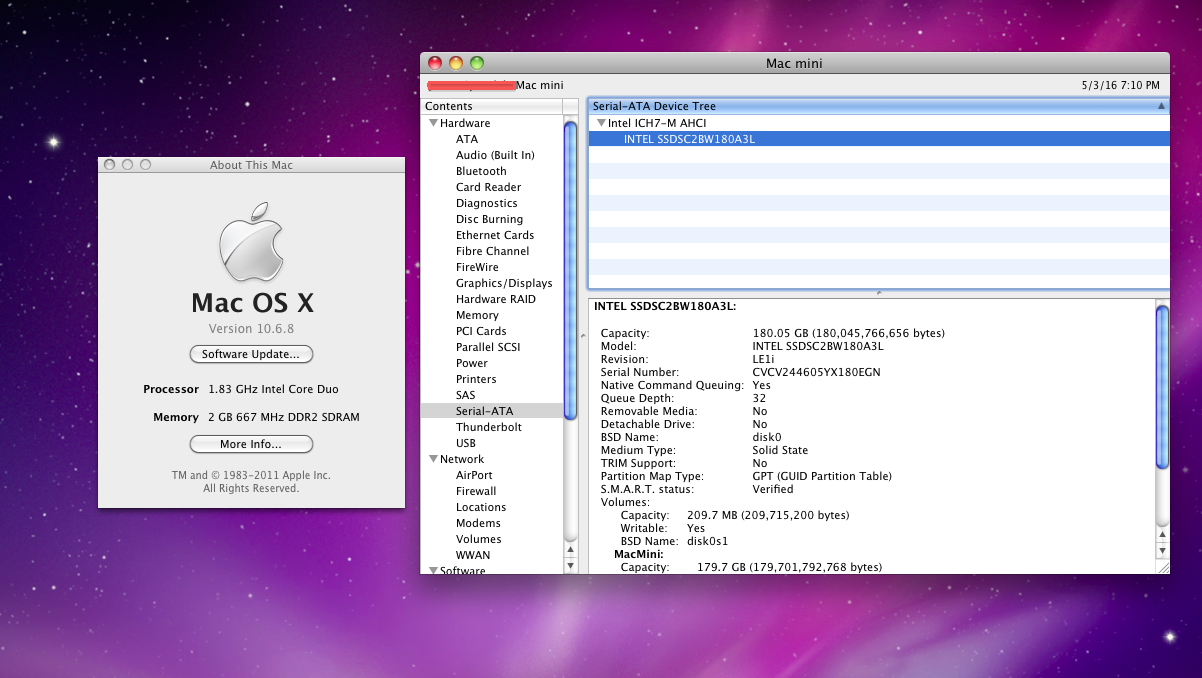The width and height of the screenshot is (1202, 678).
Task: Click More Info button in About This Mac
Action: (x=251, y=444)
